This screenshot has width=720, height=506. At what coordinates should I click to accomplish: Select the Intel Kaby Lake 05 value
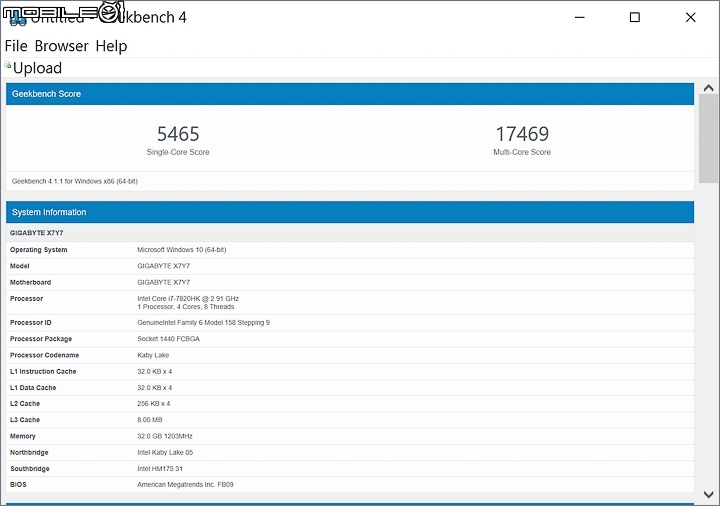click(165, 452)
